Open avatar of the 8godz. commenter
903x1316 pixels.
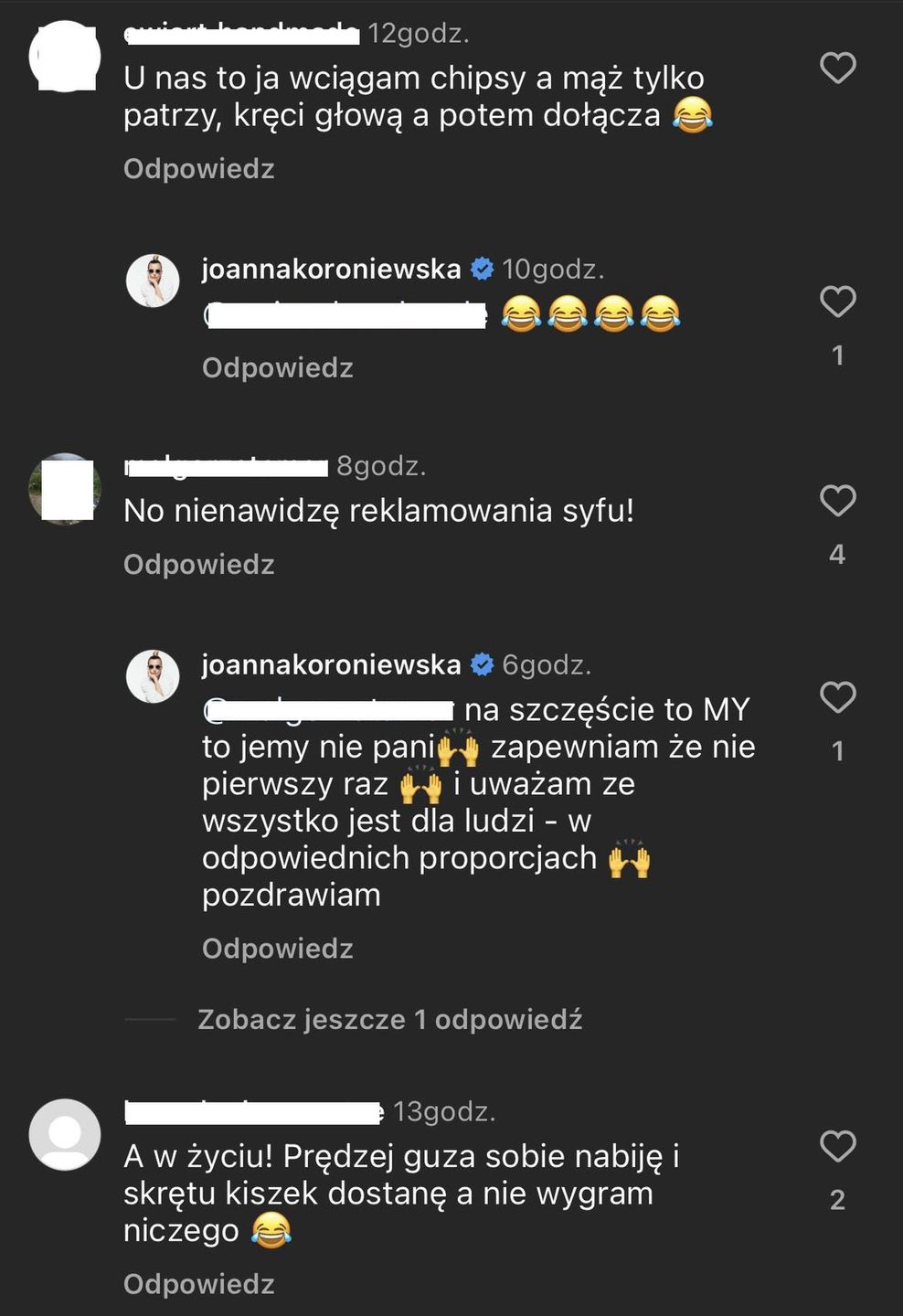click(65, 489)
